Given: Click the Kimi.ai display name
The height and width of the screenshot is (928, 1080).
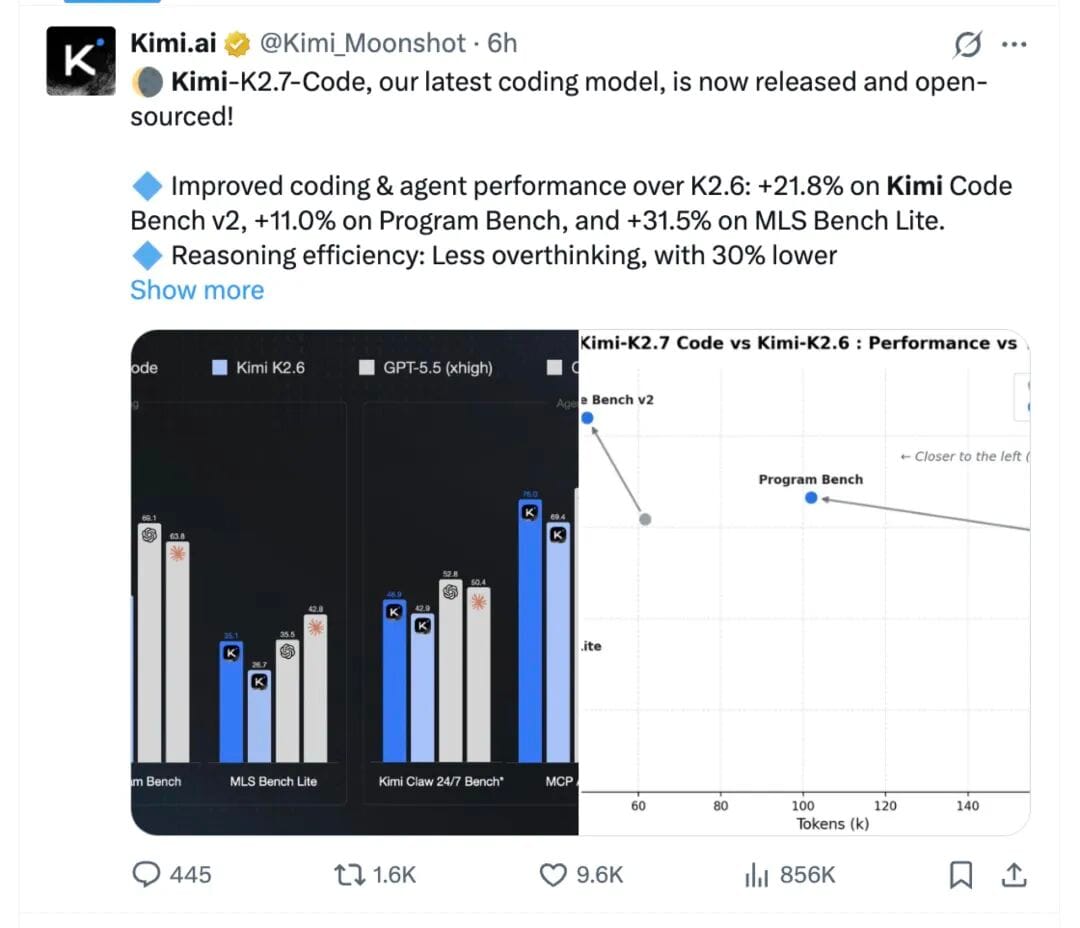Looking at the screenshot, I should coord(173,43).
